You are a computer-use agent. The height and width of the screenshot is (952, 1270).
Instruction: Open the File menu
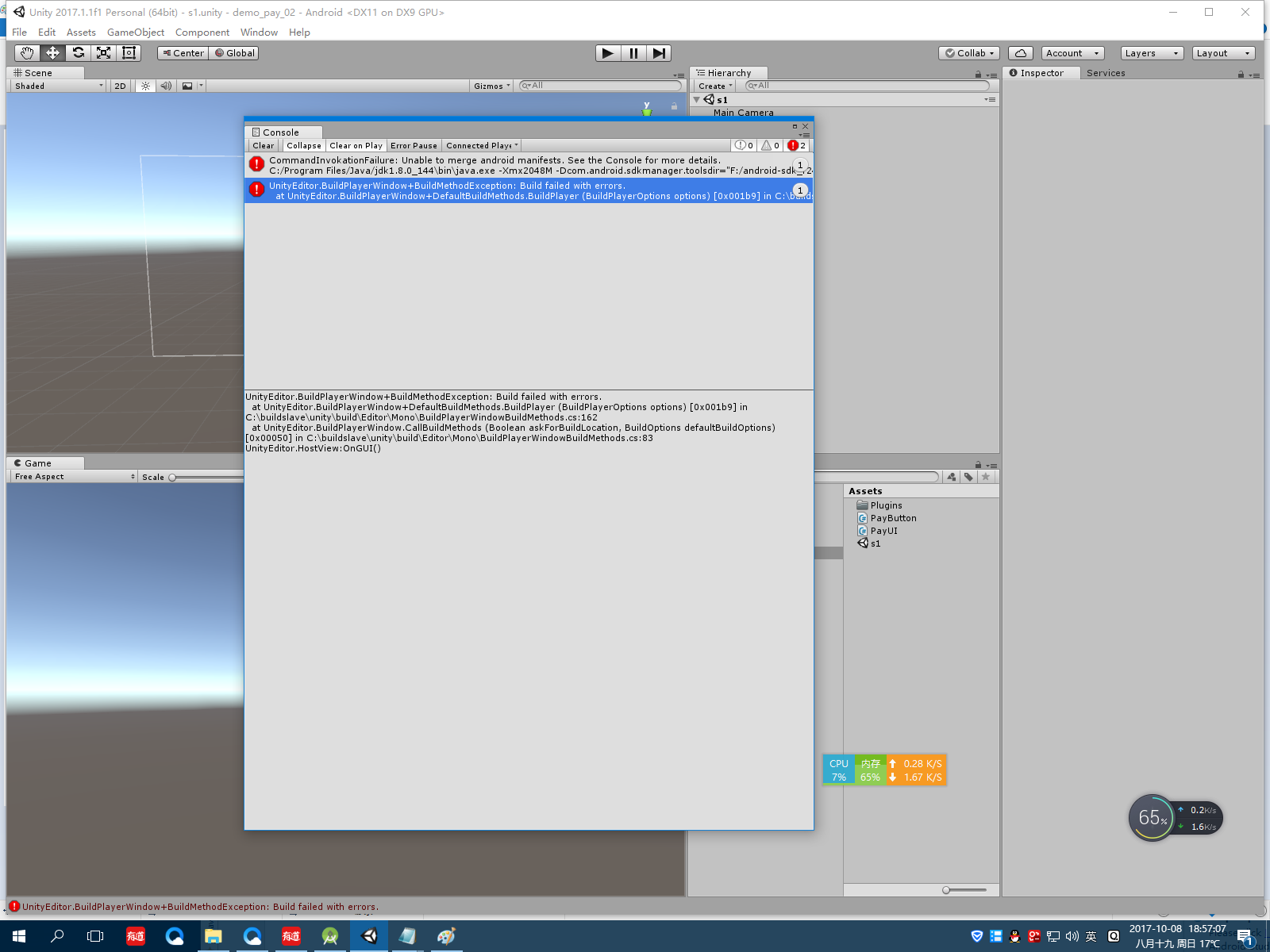click(x=20, y=33)
